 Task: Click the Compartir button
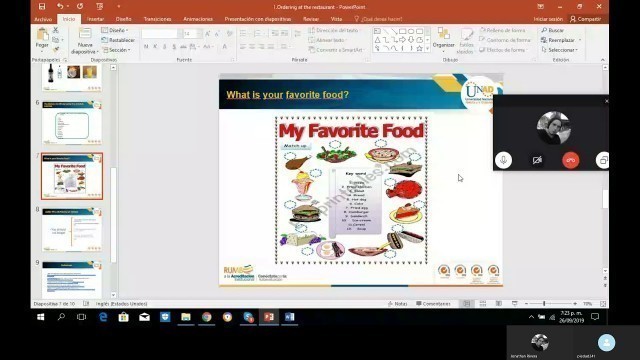pyautogui.click(x=585, y=19)
